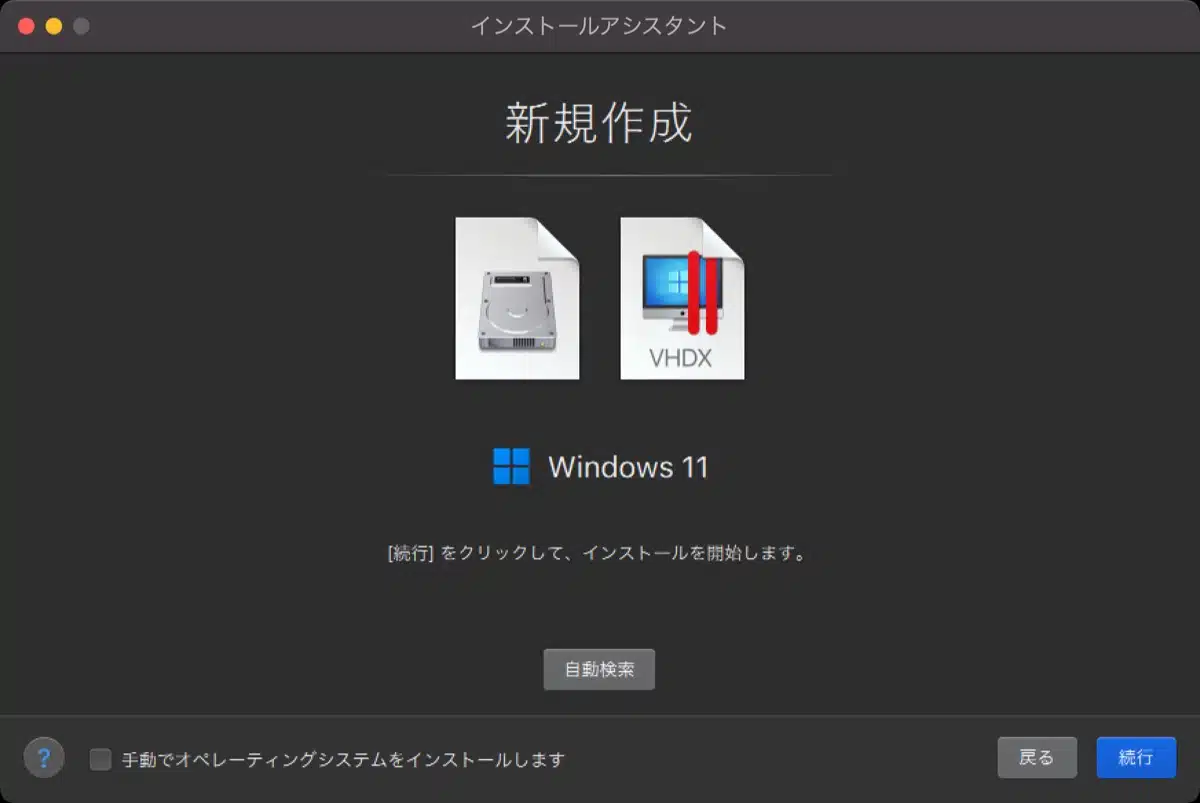Enable 手動でオペレーティングシステムをインストールします checkbox
Screen dimensions: 1200x803
(x=100, y=759)
